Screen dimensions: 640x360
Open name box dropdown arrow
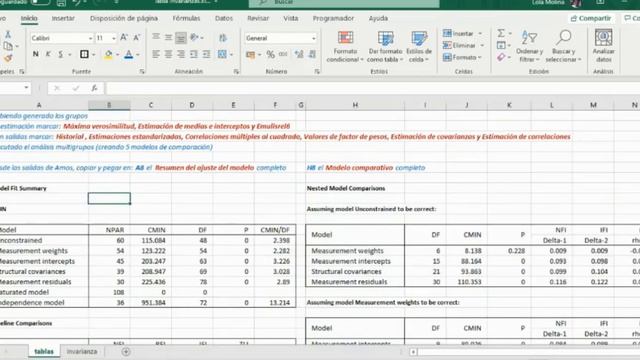(x=26, y=88)
